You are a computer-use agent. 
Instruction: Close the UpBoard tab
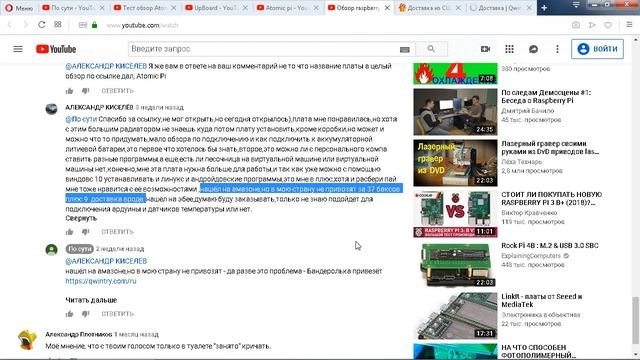(244, 8)
